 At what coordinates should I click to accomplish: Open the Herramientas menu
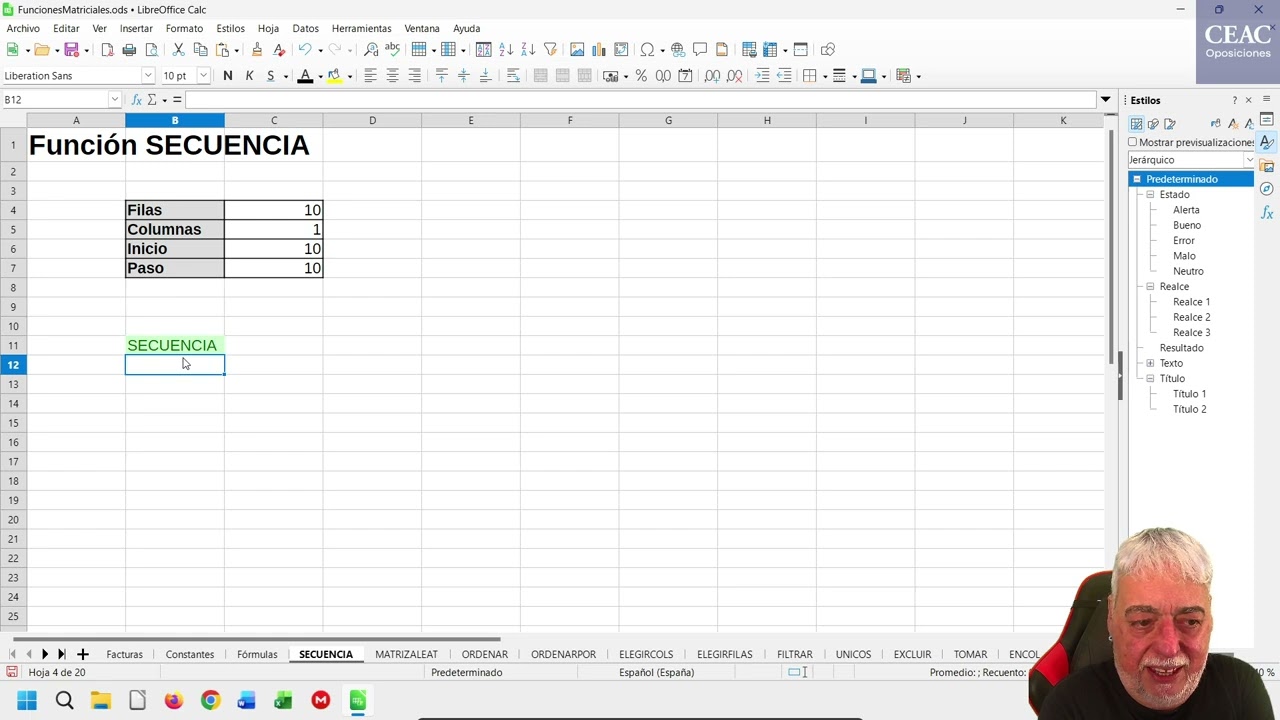coord(361,28)
